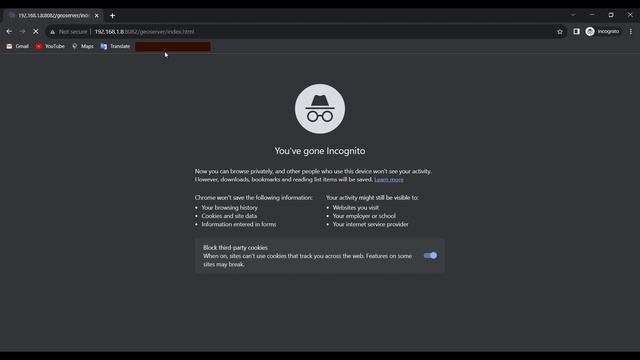The width and height of the screenshot is (640, 360).
Task: Open the Chrome three-dot menu
Action: (x=631, y=31)
